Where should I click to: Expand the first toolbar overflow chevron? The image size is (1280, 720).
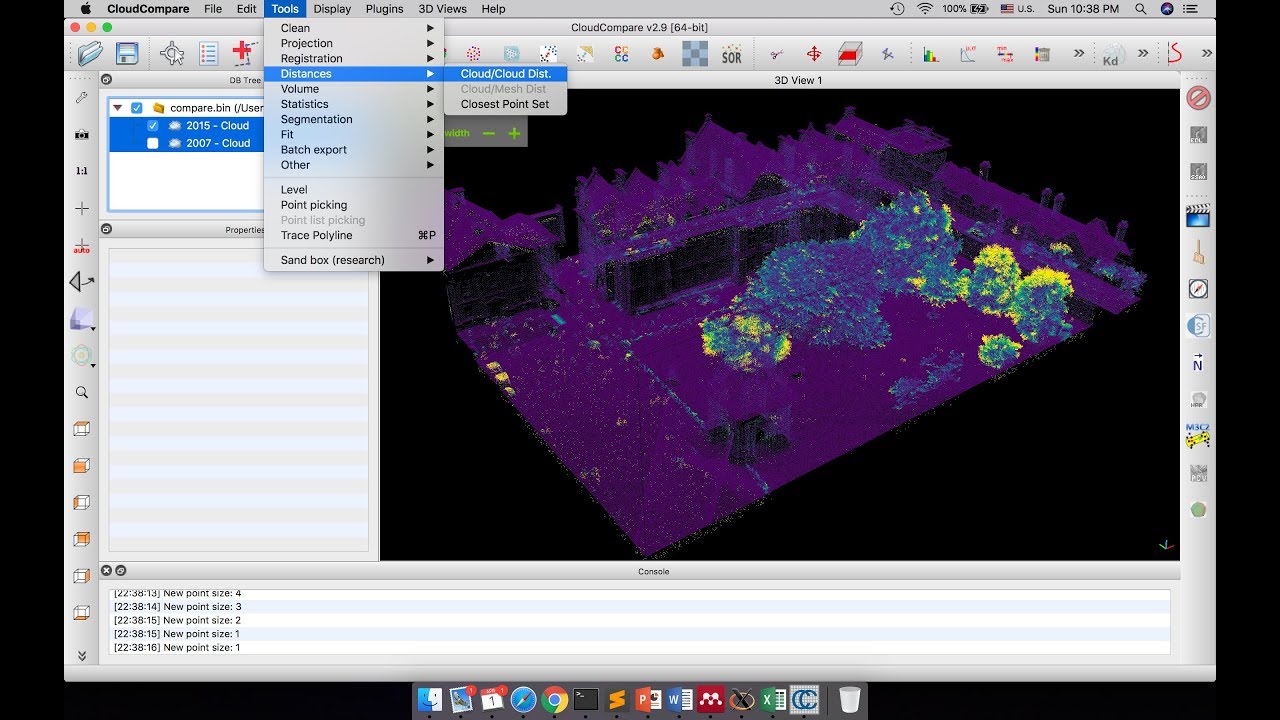coord(1079,54)
